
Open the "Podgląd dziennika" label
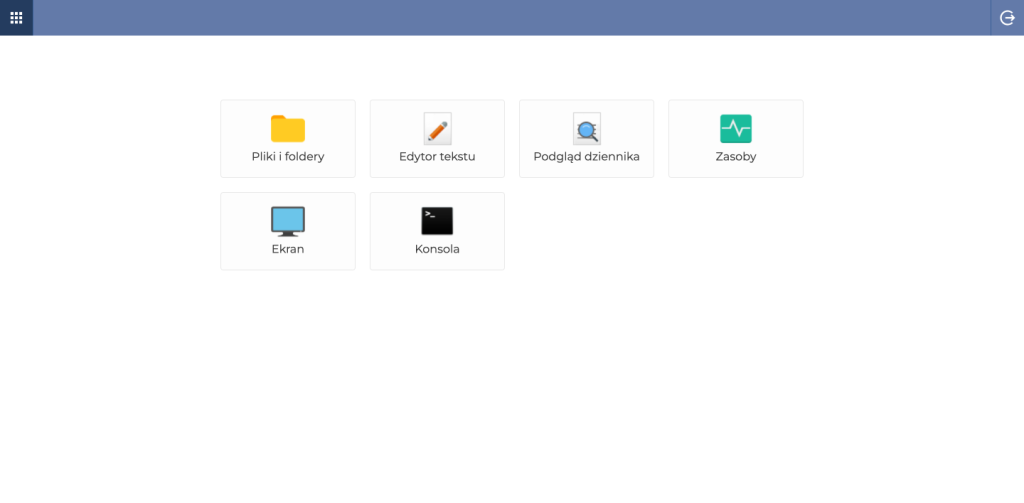(x=586, y=157)
